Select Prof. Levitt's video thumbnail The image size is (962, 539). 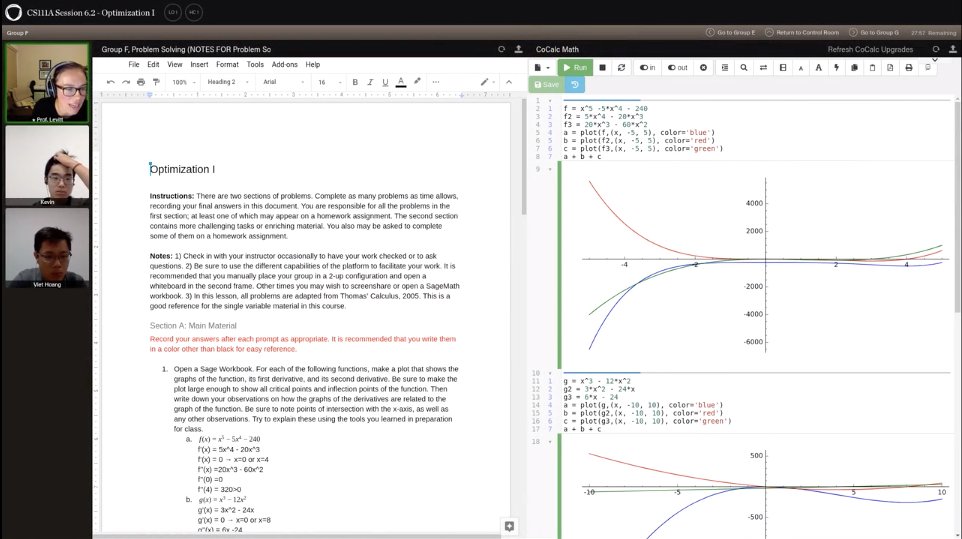[x=47, y=83]
